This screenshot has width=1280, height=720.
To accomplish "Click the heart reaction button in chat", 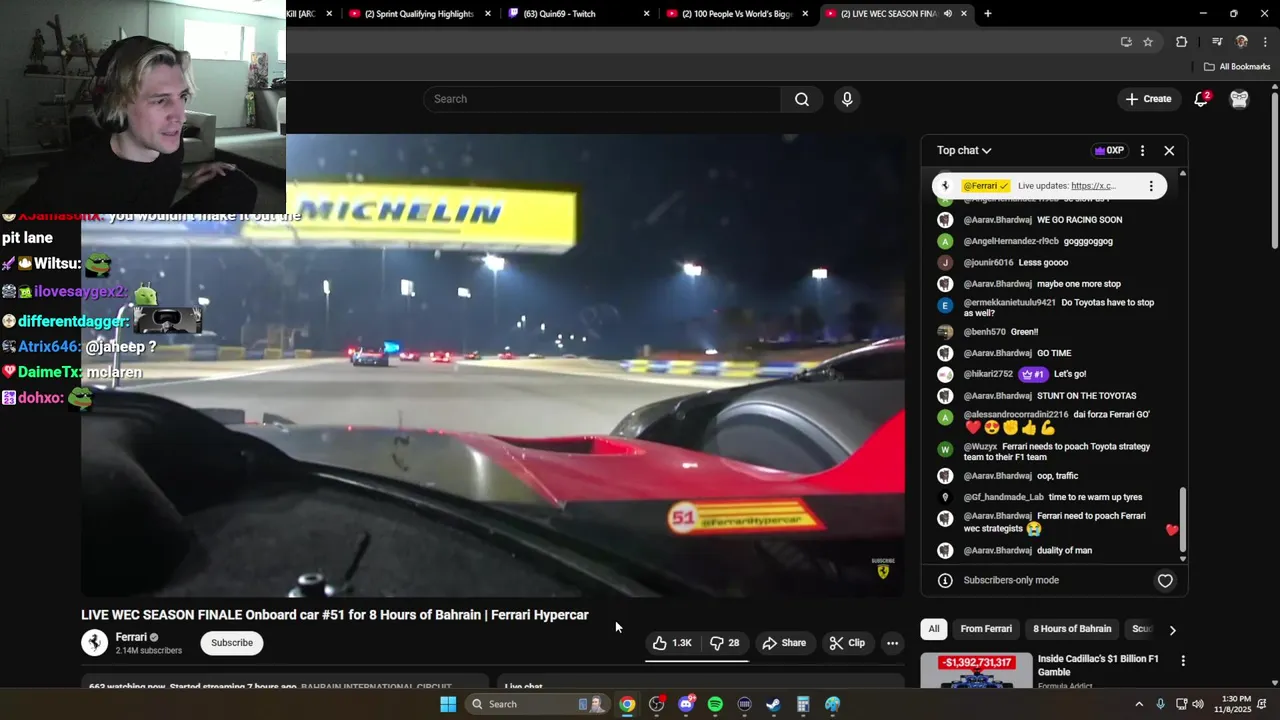I will [1165, 580].
